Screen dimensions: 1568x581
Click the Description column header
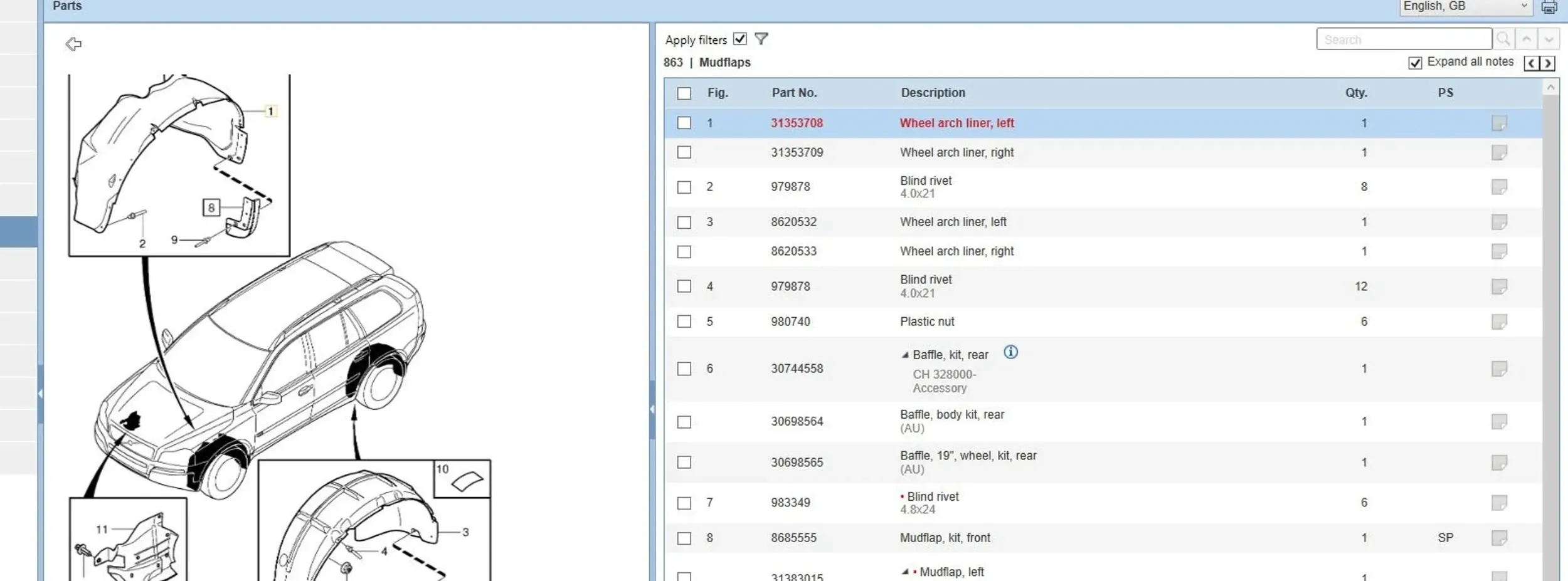click(x=933, y=93)
